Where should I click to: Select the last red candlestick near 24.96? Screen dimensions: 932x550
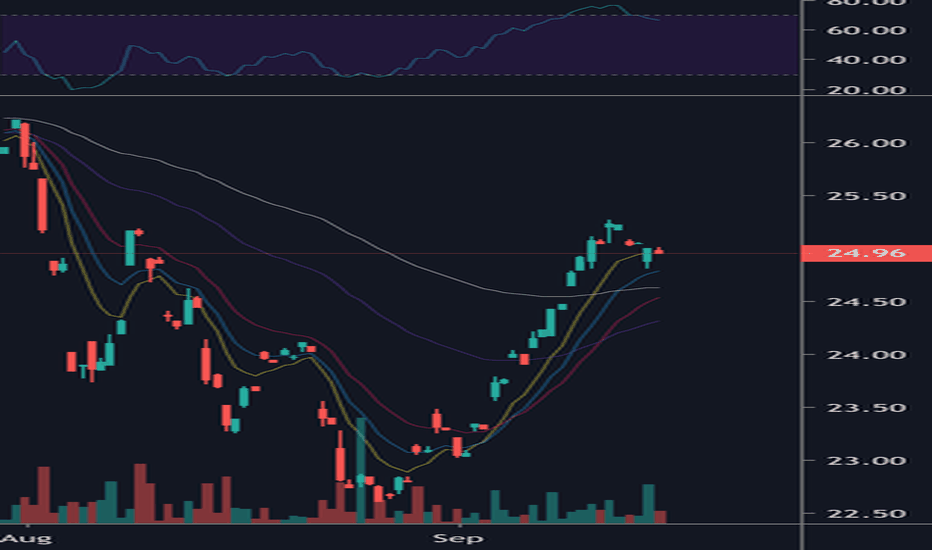[x=659, y=251]
